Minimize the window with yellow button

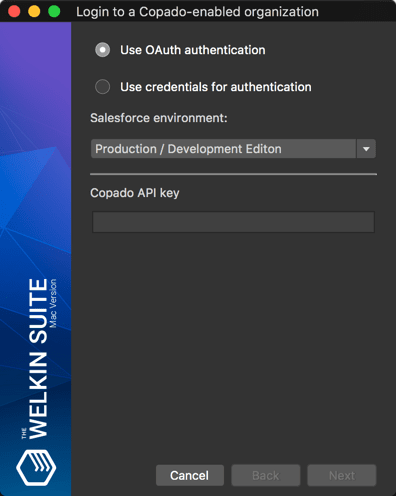(x=34, y=11)
